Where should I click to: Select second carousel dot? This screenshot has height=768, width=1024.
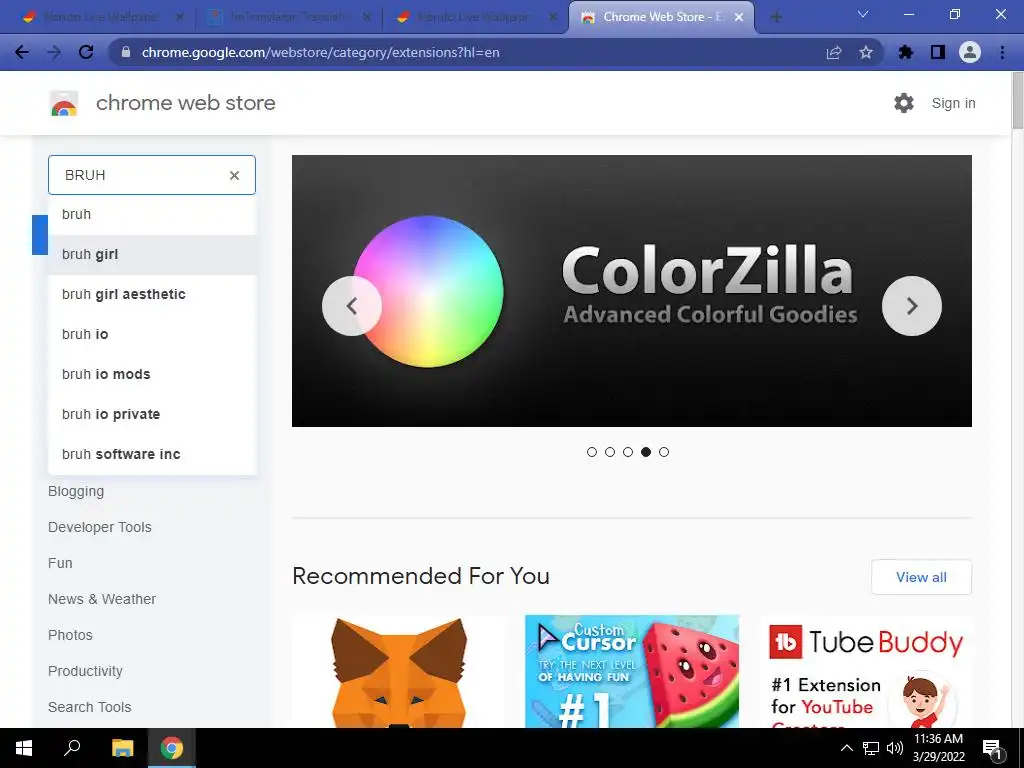pos(610,452)
